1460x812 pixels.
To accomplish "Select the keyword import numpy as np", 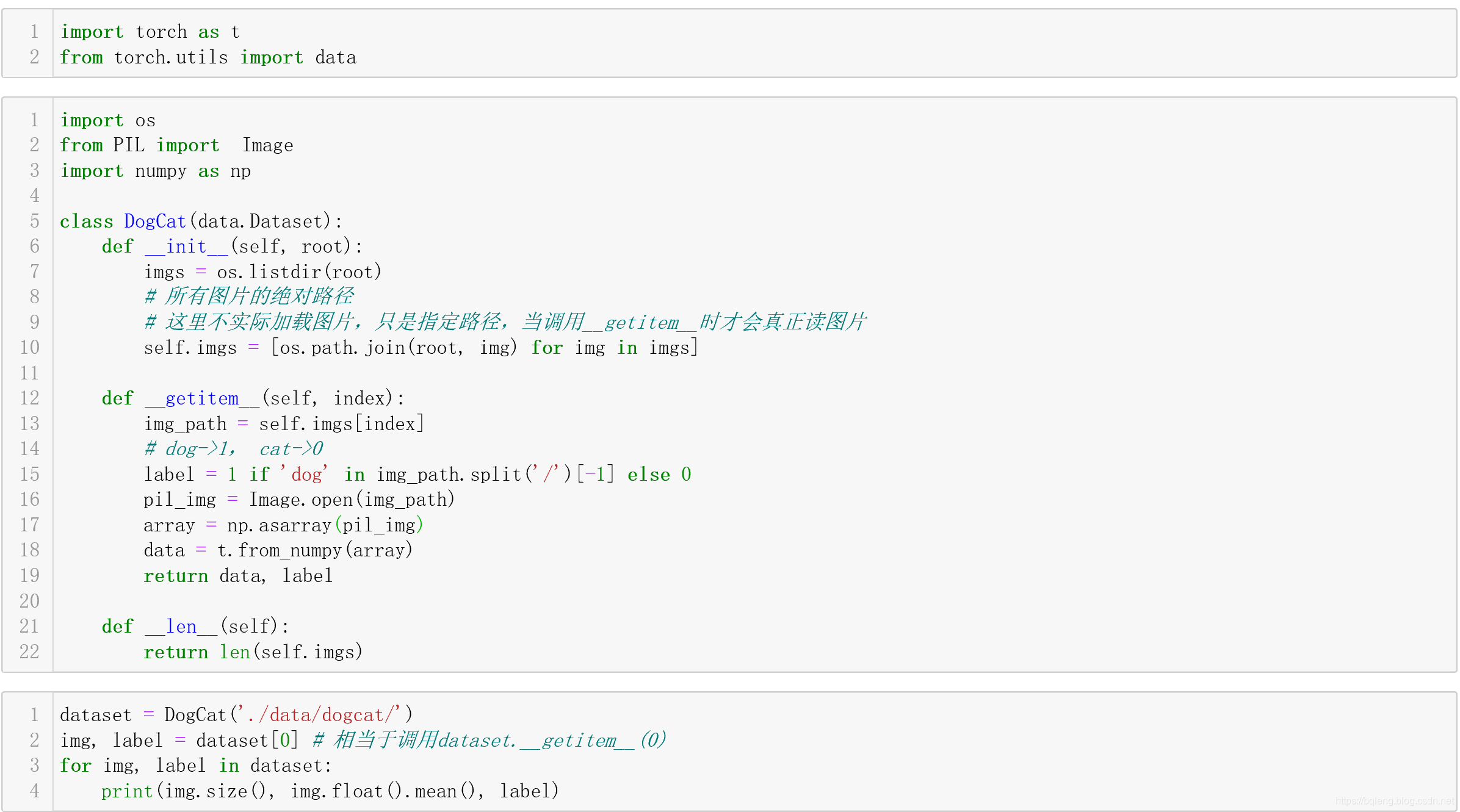I will tap(155, 171).
